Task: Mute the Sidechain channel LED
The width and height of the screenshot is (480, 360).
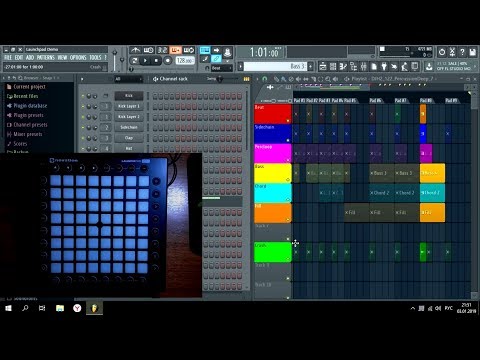Action: point(83,128)
